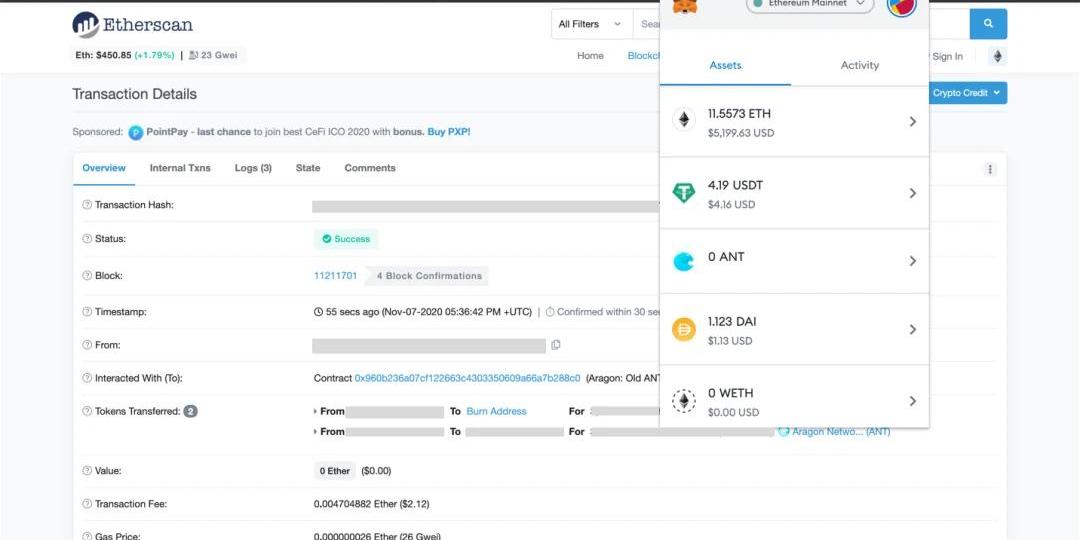Switch to the Internal Txns tab
Screen dimensions: 1080x540
pyautogui.click(x=180, y=168)
